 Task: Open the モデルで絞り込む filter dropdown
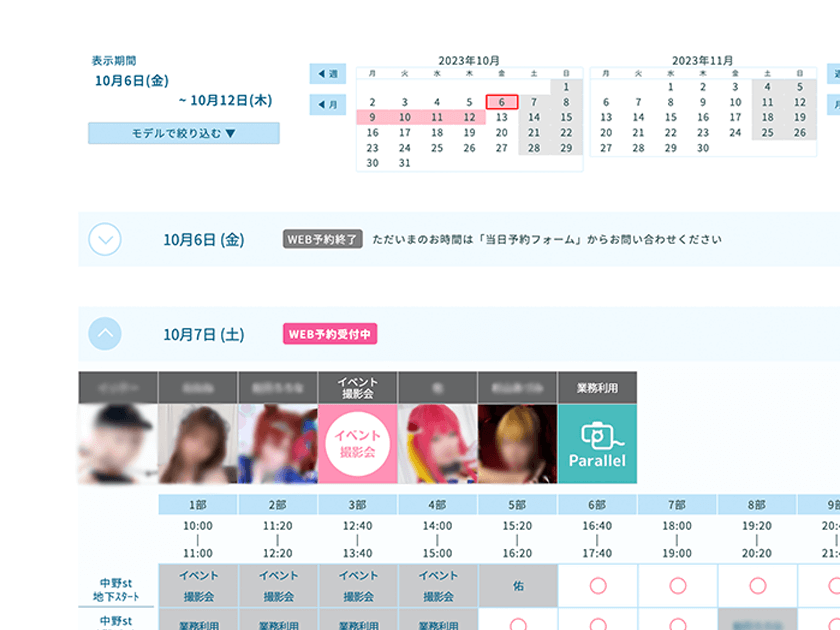click(x=184, y=133)
